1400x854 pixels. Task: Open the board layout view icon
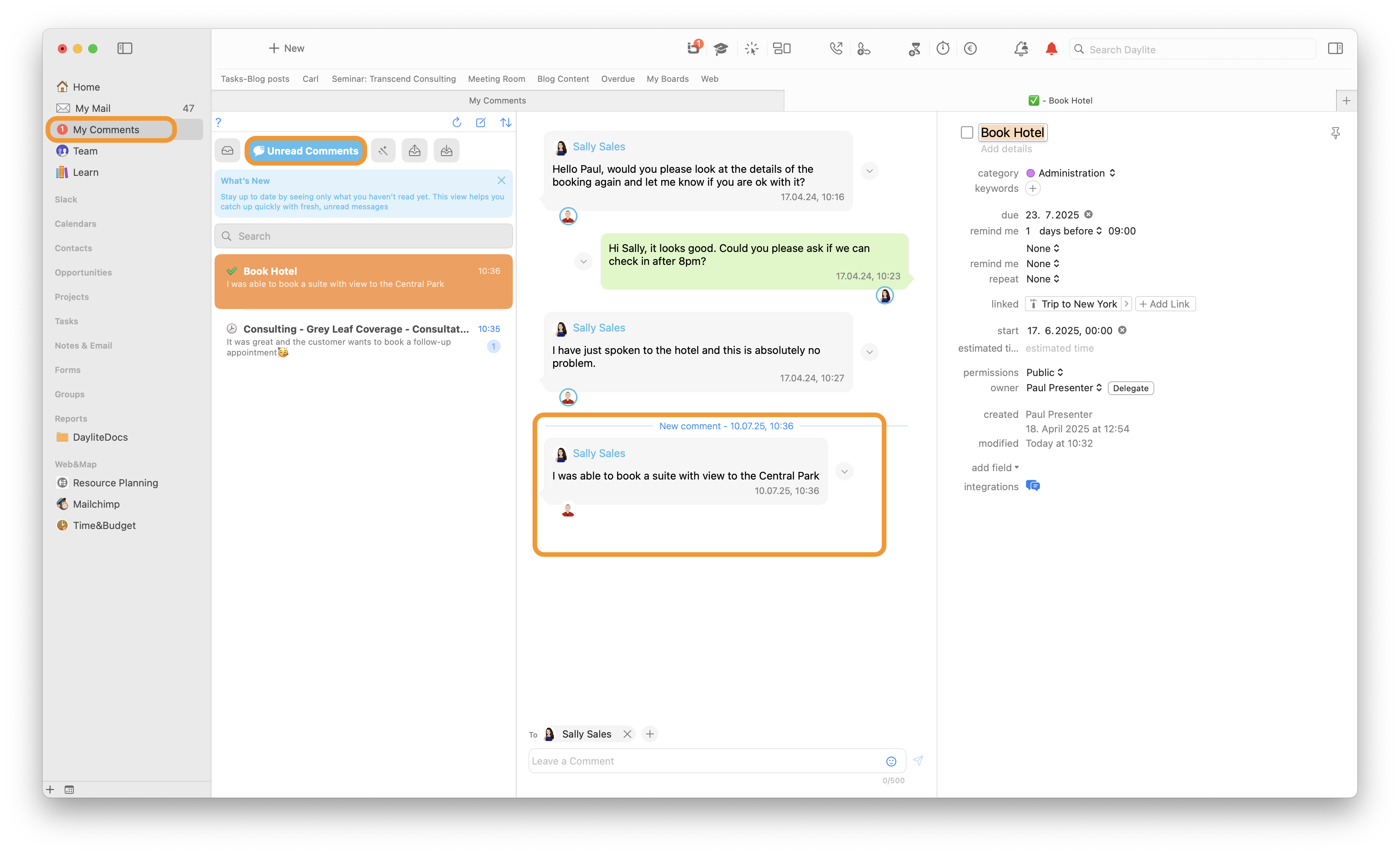tap(782, 48)
